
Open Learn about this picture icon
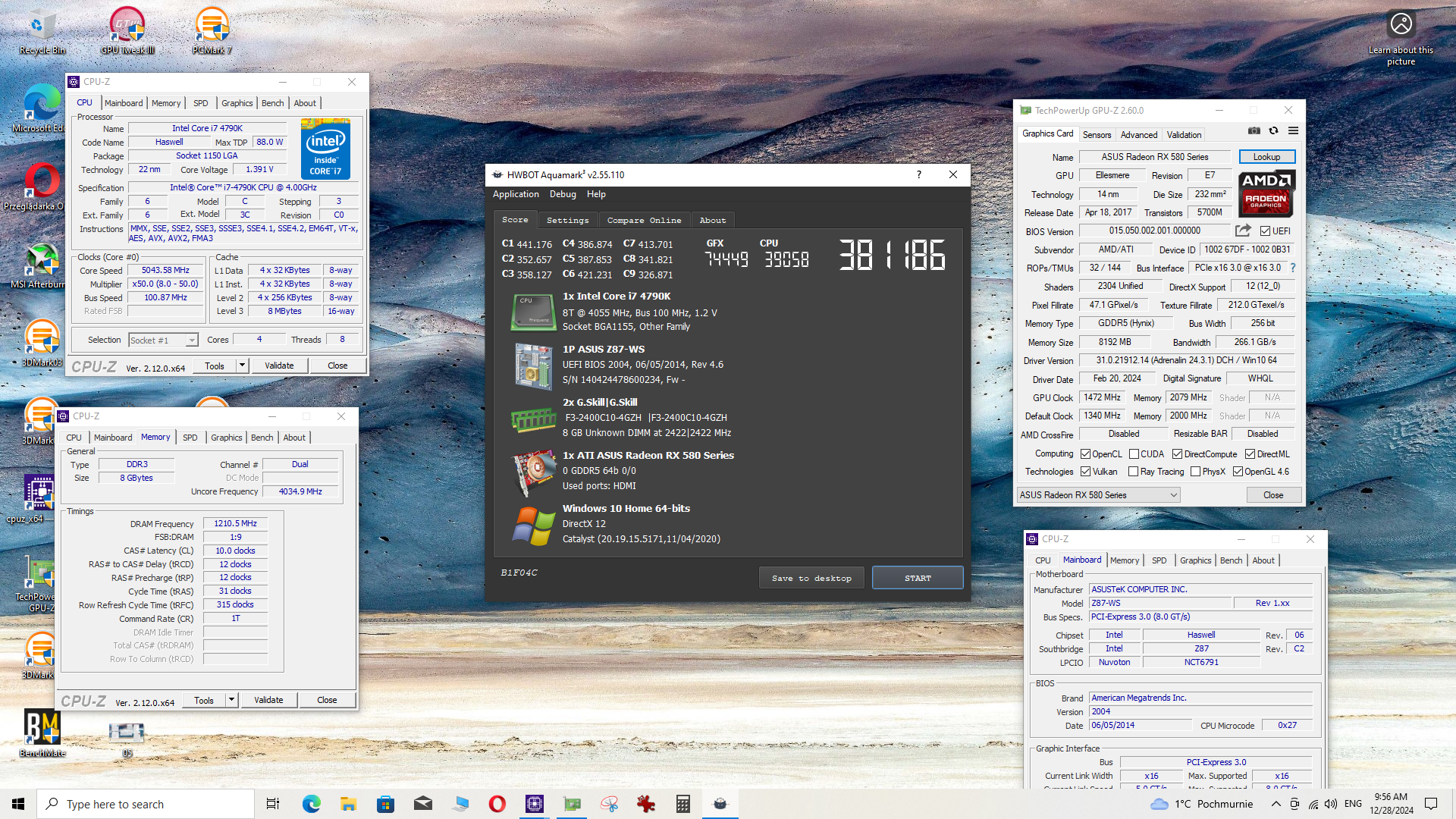pos(1401,36)
